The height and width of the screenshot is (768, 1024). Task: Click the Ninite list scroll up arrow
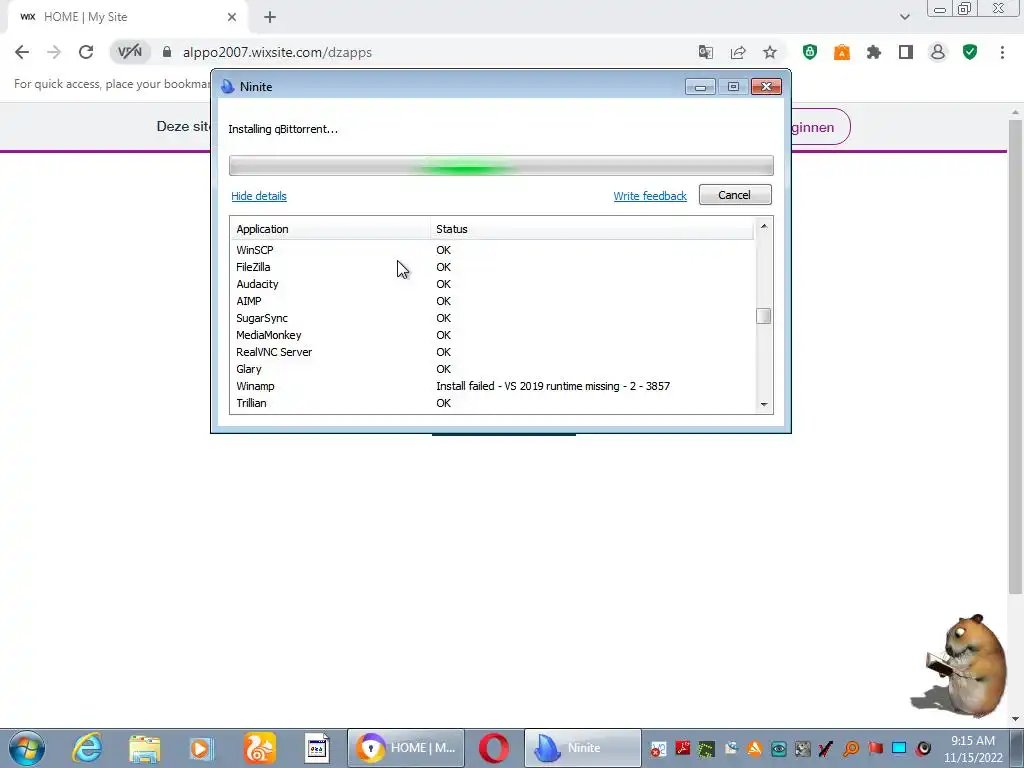[x=763, y=226]
